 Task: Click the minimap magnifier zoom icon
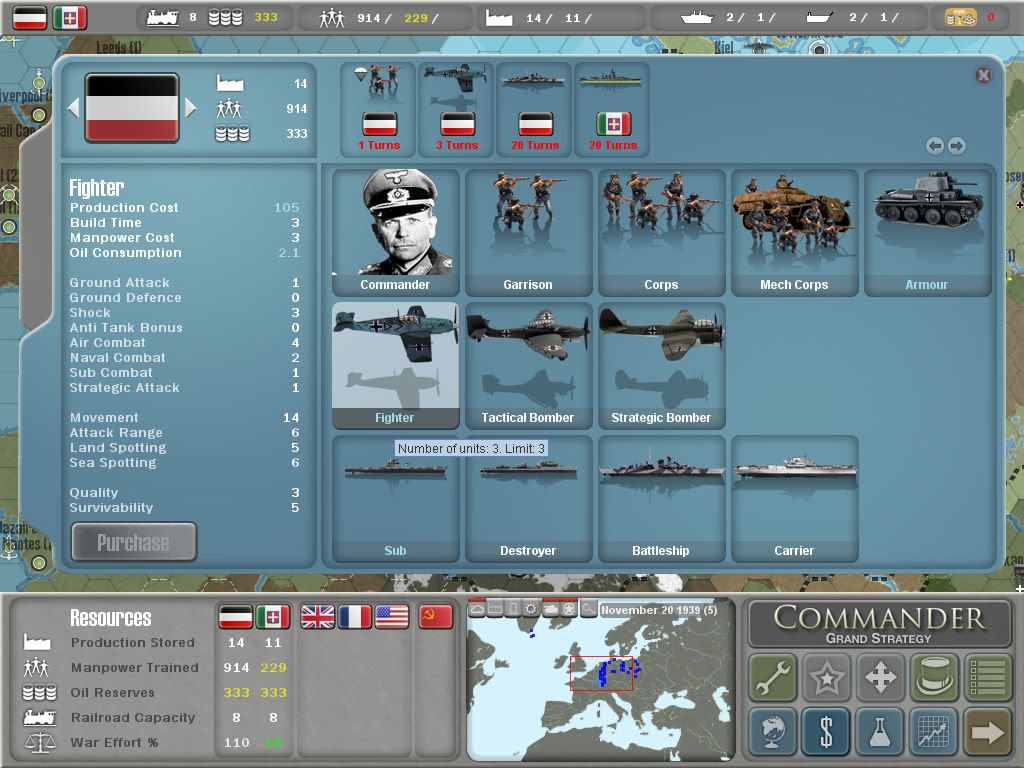coord(588,609)
